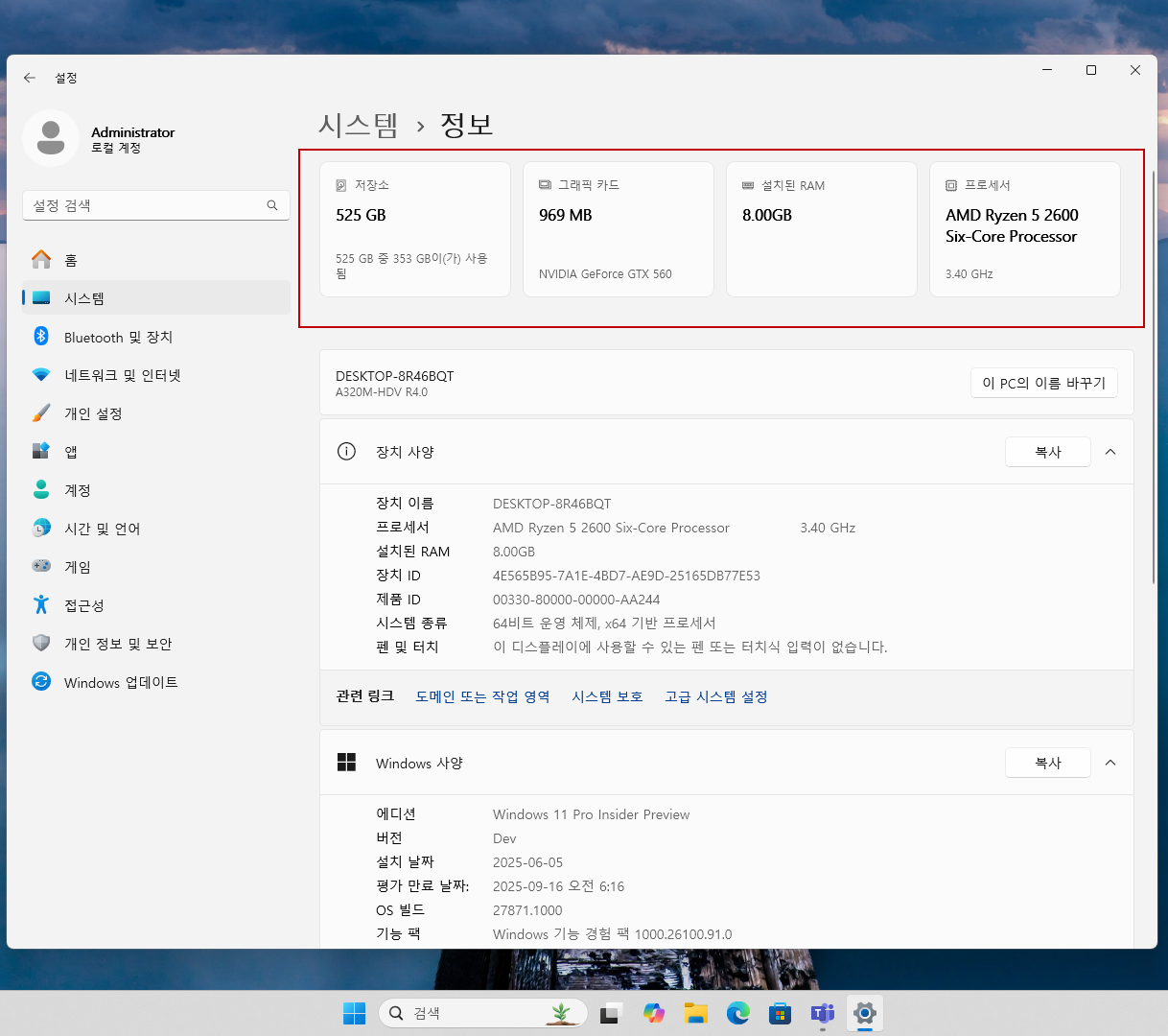
Task: Copy Windows specs with Windows 사양 복사
Action: [1048, 763]
